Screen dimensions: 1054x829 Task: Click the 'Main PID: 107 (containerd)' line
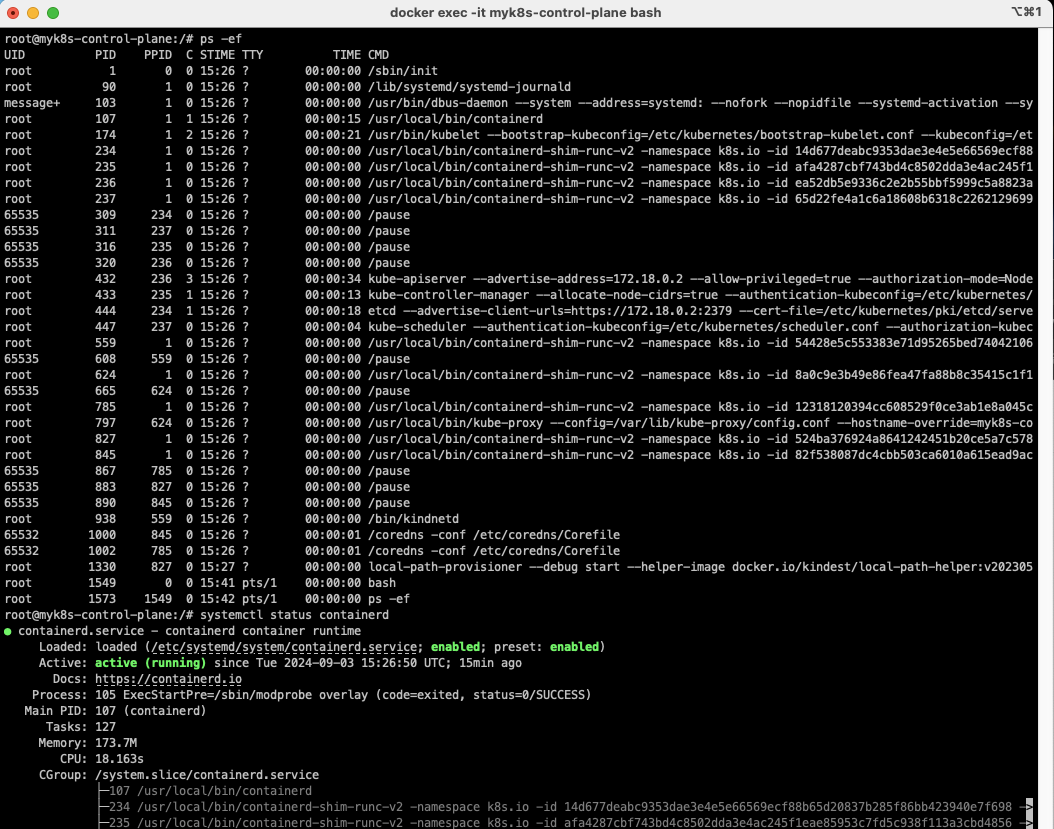tap(115, 711)
